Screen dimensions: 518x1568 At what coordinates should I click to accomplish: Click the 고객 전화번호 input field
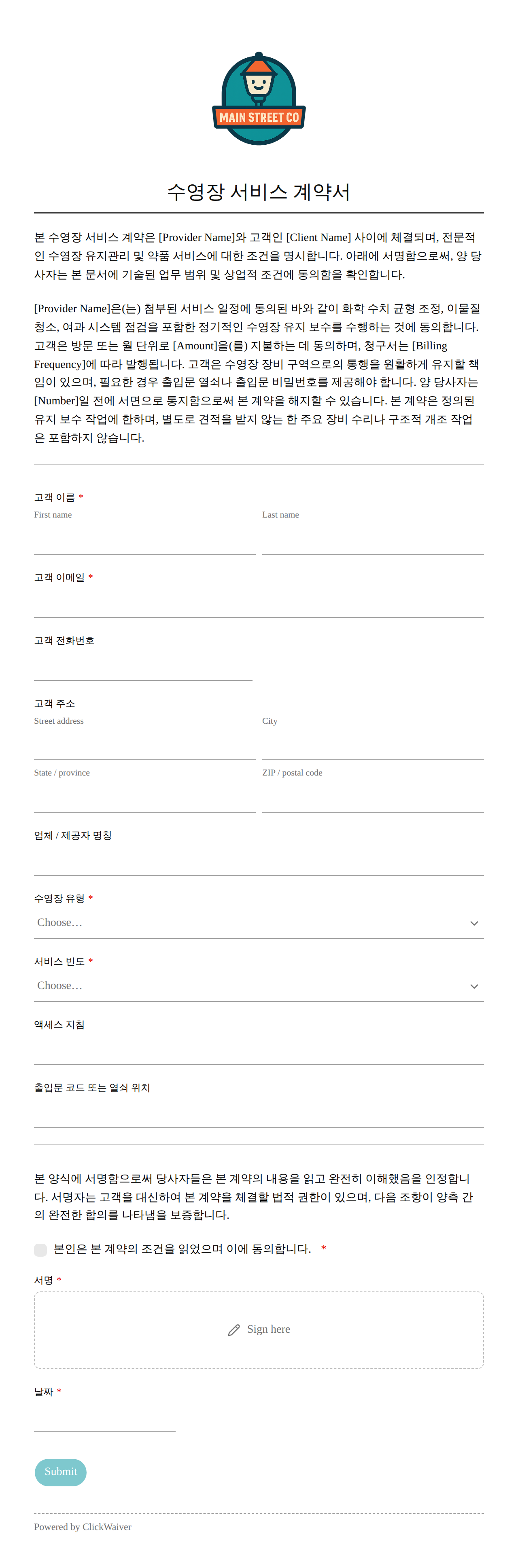tap(143, 666)
